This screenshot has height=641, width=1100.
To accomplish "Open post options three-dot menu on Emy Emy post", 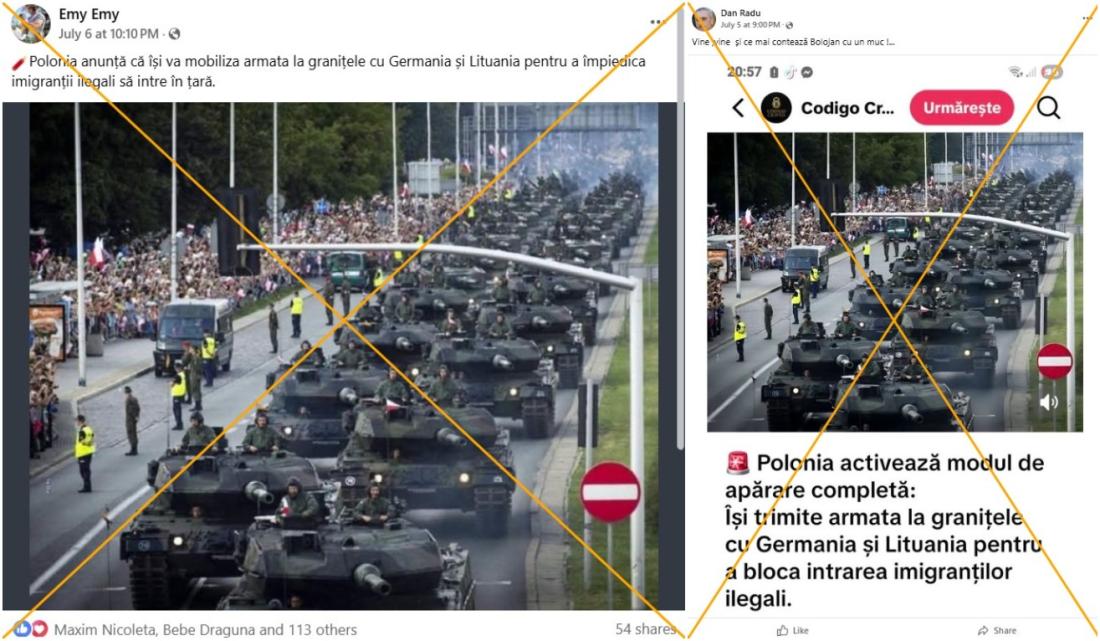I will (x=657, y=22).
